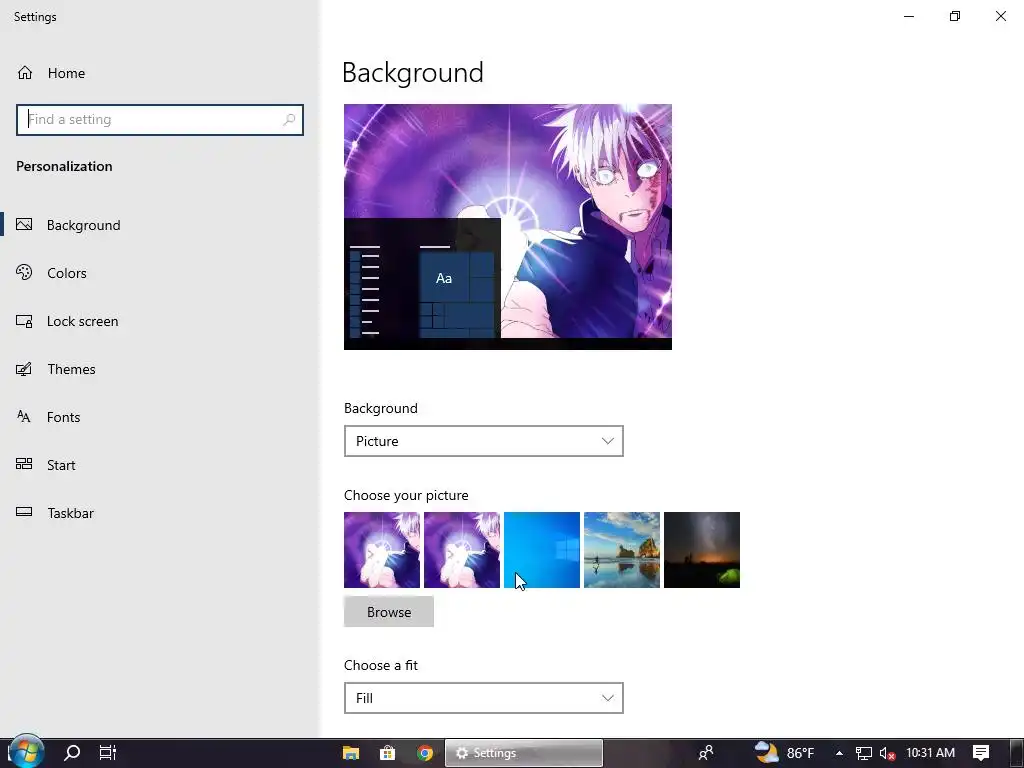Select the second anime picture thumbnail
Screen dimensions: 1024x768
click(x=462, y=550)
